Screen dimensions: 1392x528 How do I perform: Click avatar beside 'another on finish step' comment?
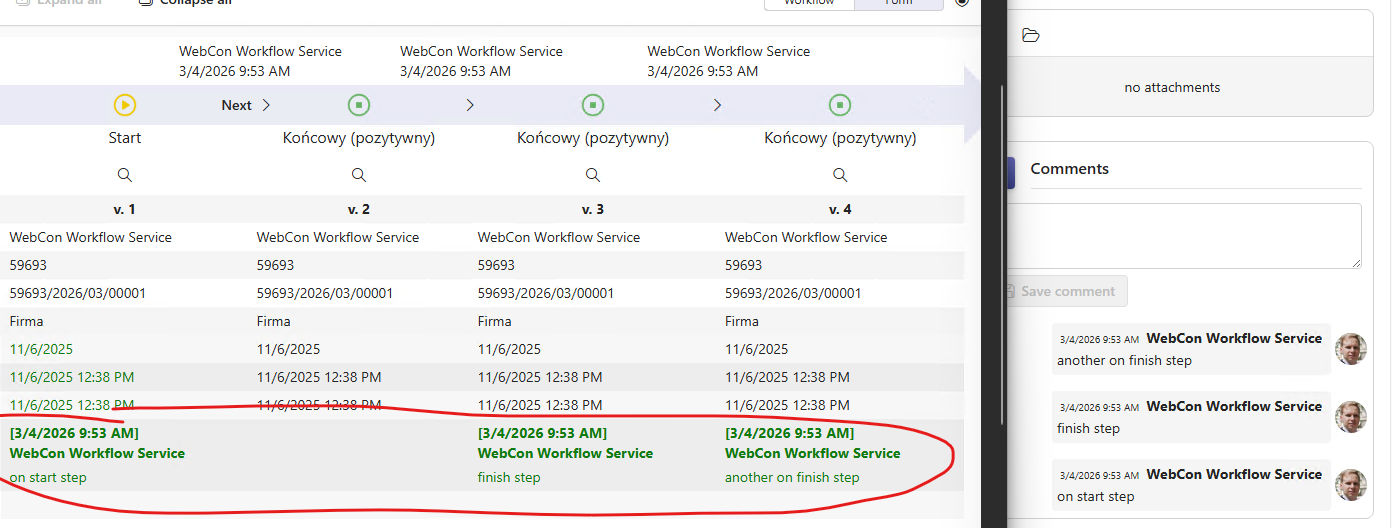click(x=1351, y=349)
